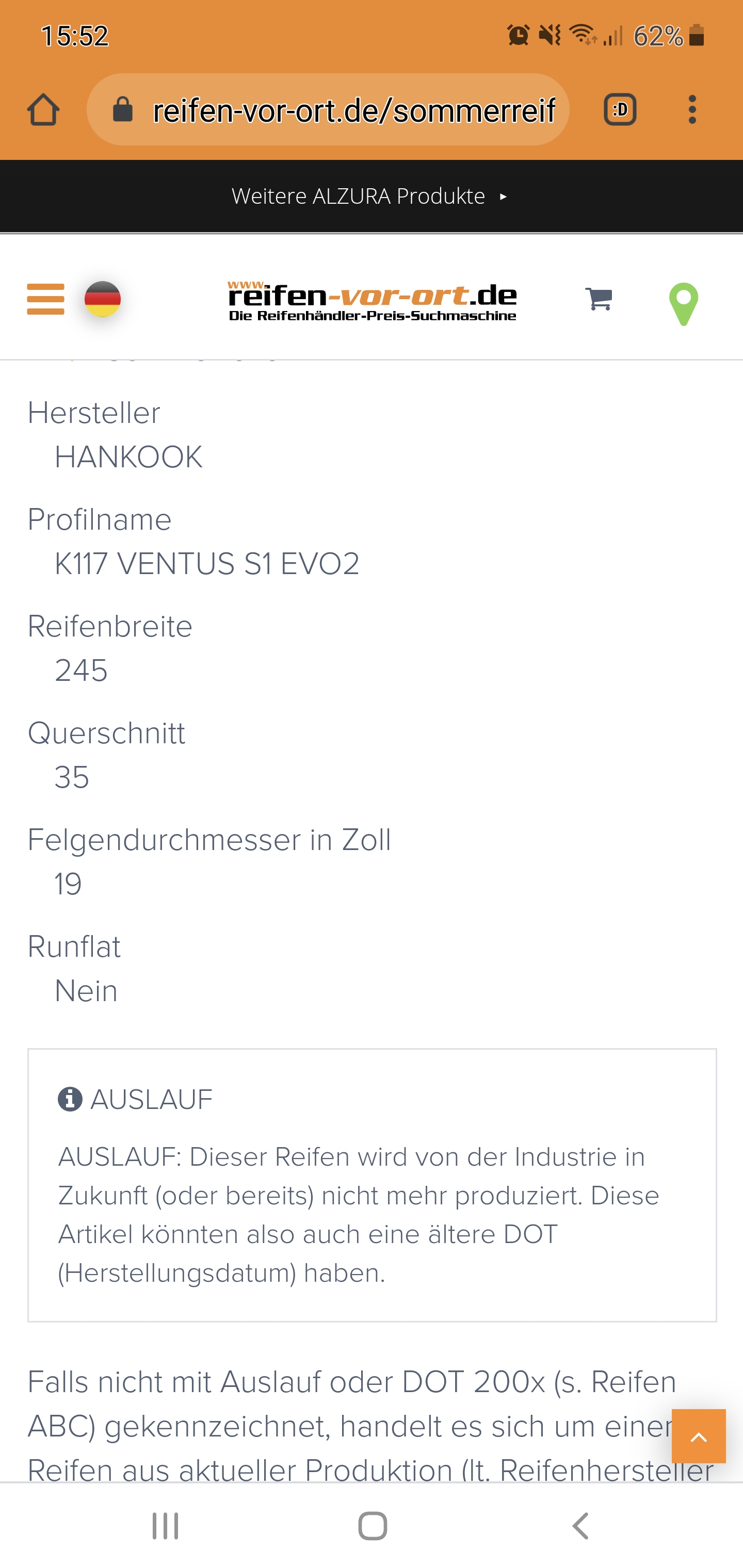Image resolution: width=743 pixels, height=1568 pixels.
Task: Open the browser tab switcher
Action: tap(620, 109)
